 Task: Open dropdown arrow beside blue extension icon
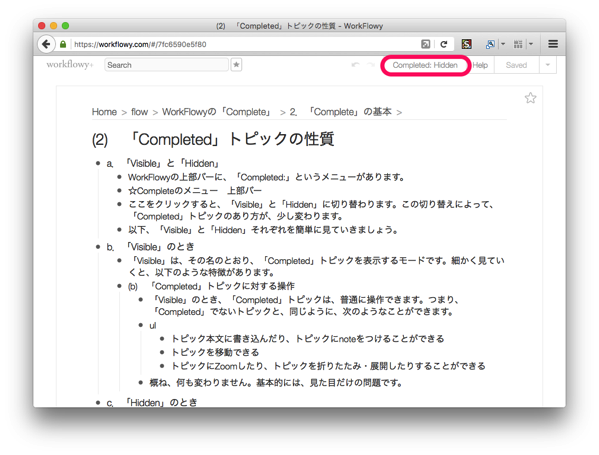pos(503,44)
